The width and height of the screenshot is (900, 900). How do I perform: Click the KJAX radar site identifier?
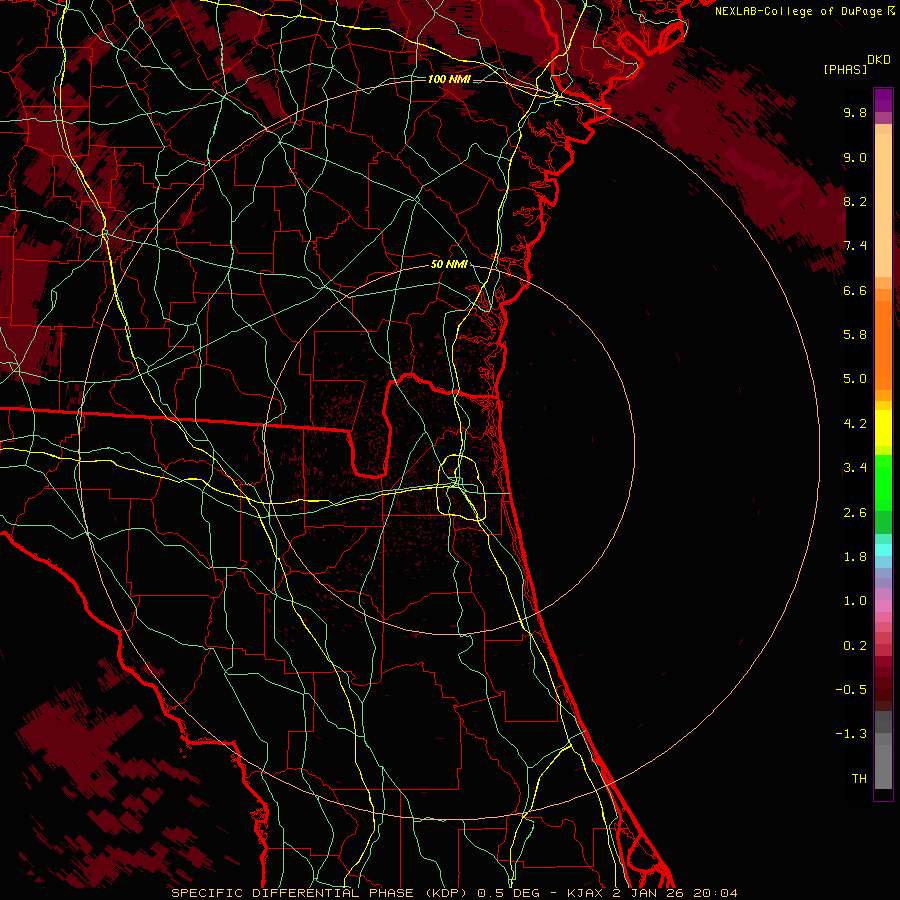pos(585,893)
